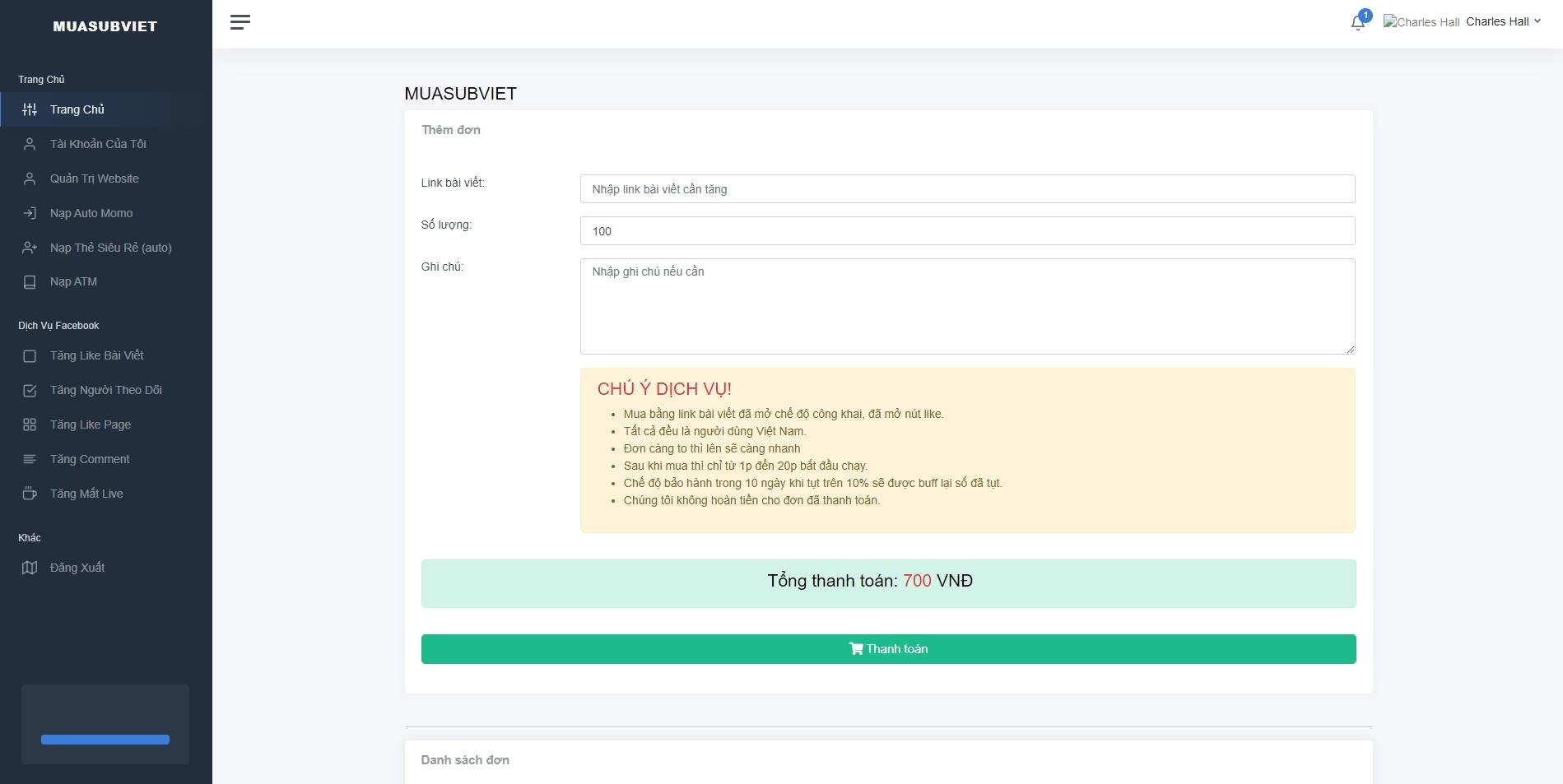Expand the Charles Hall user dropdown
This screenshot has width=1563, height=784.
(1503, 21)
